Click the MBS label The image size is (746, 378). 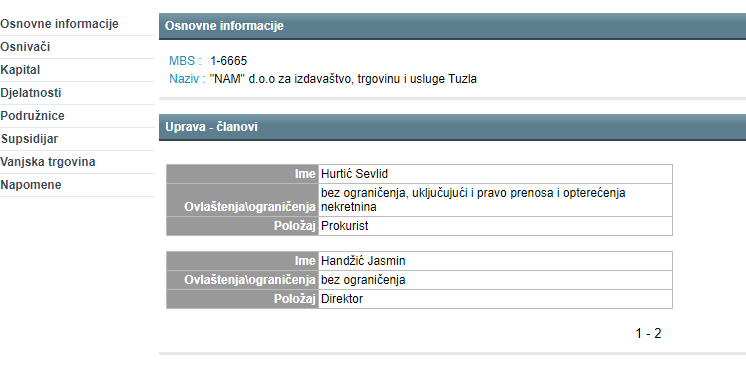coord(186,61)
